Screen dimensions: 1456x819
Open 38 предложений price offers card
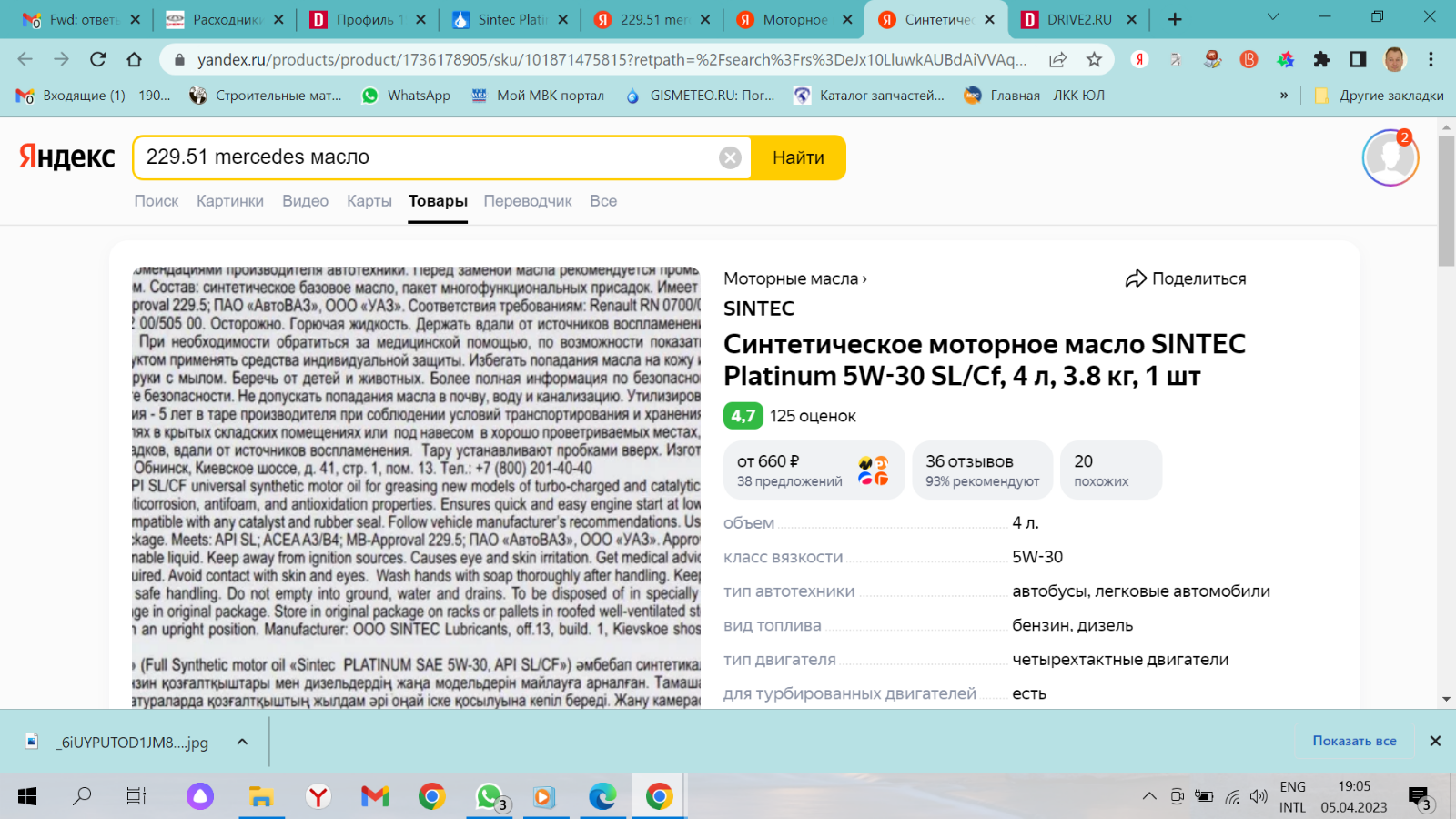(x=814, y=470)
